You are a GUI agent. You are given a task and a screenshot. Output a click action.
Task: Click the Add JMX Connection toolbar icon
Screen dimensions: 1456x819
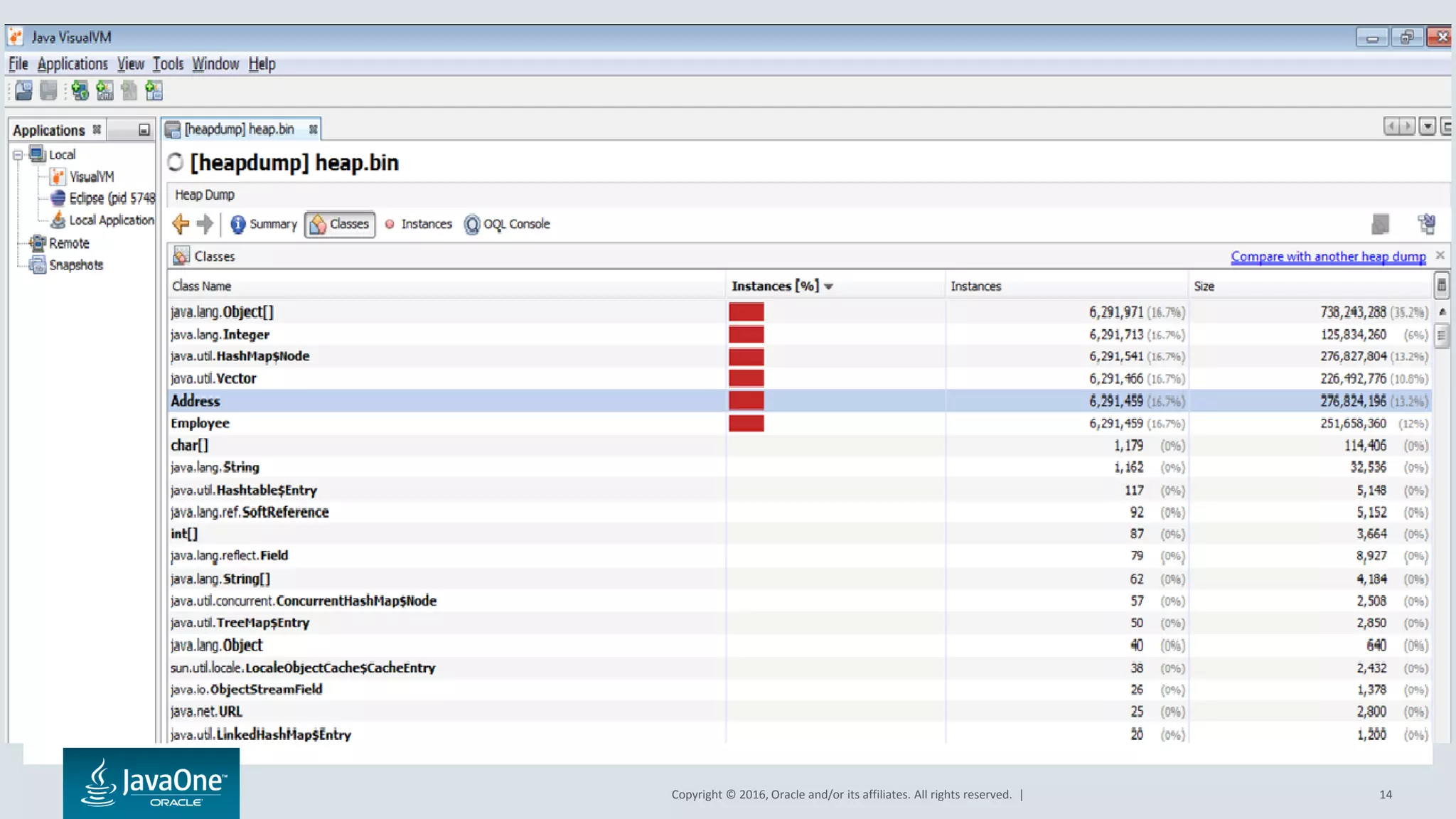pos(105,91)
